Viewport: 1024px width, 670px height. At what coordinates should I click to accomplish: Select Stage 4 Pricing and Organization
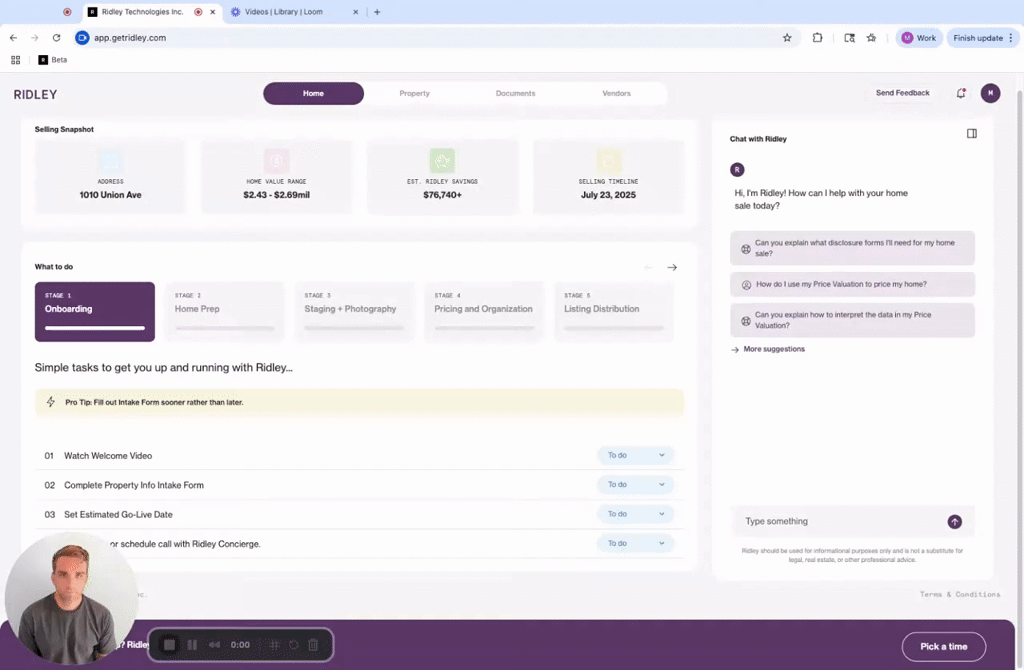[x=484, y=311]
